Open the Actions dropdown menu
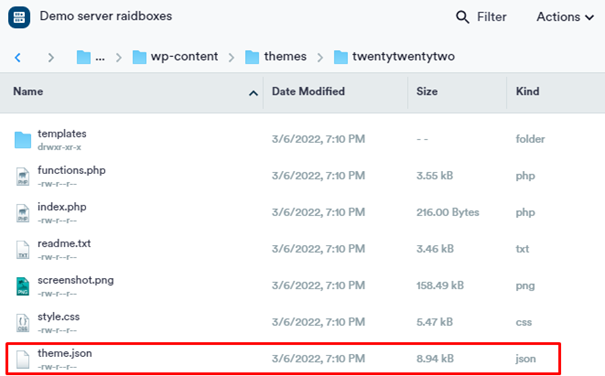This screenshot has height=376, width=605. (565, 17)
